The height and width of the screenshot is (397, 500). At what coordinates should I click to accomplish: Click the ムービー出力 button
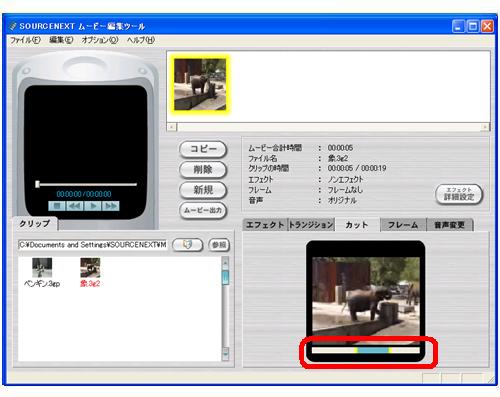pyautogui.click(x=203, y=210)
